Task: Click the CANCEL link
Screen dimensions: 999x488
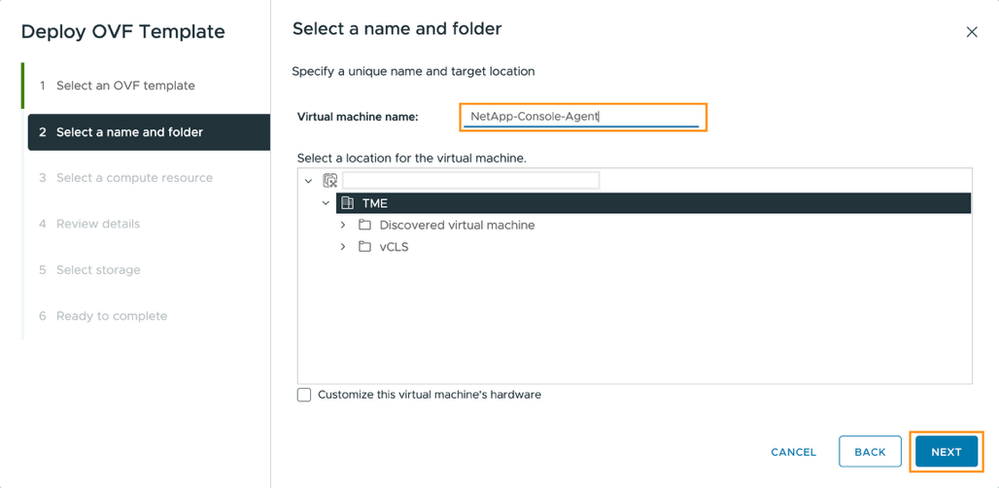Action: tap(793, 452)
